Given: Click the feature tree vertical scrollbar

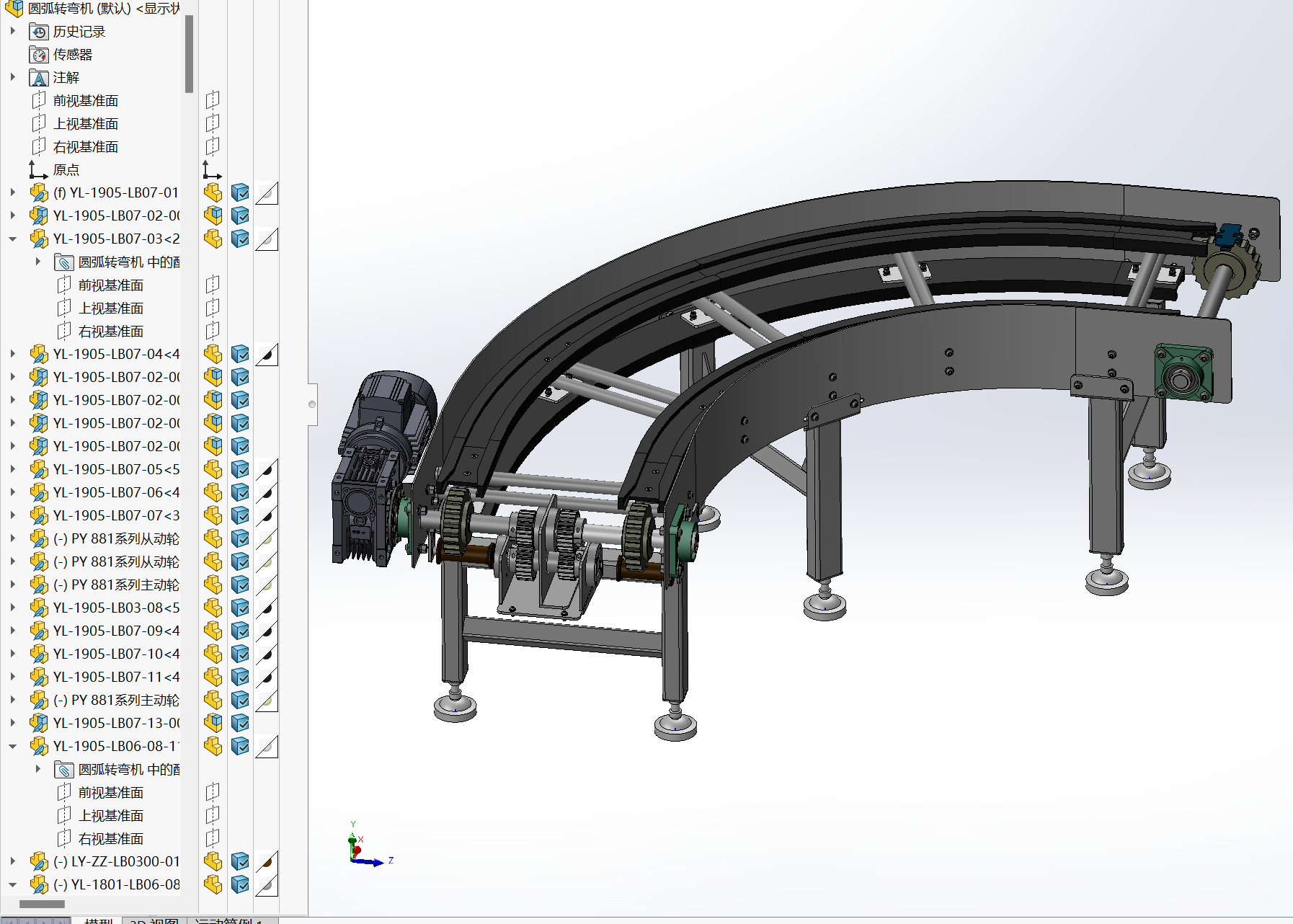Looking at the screenshot, I should [189, 54].
